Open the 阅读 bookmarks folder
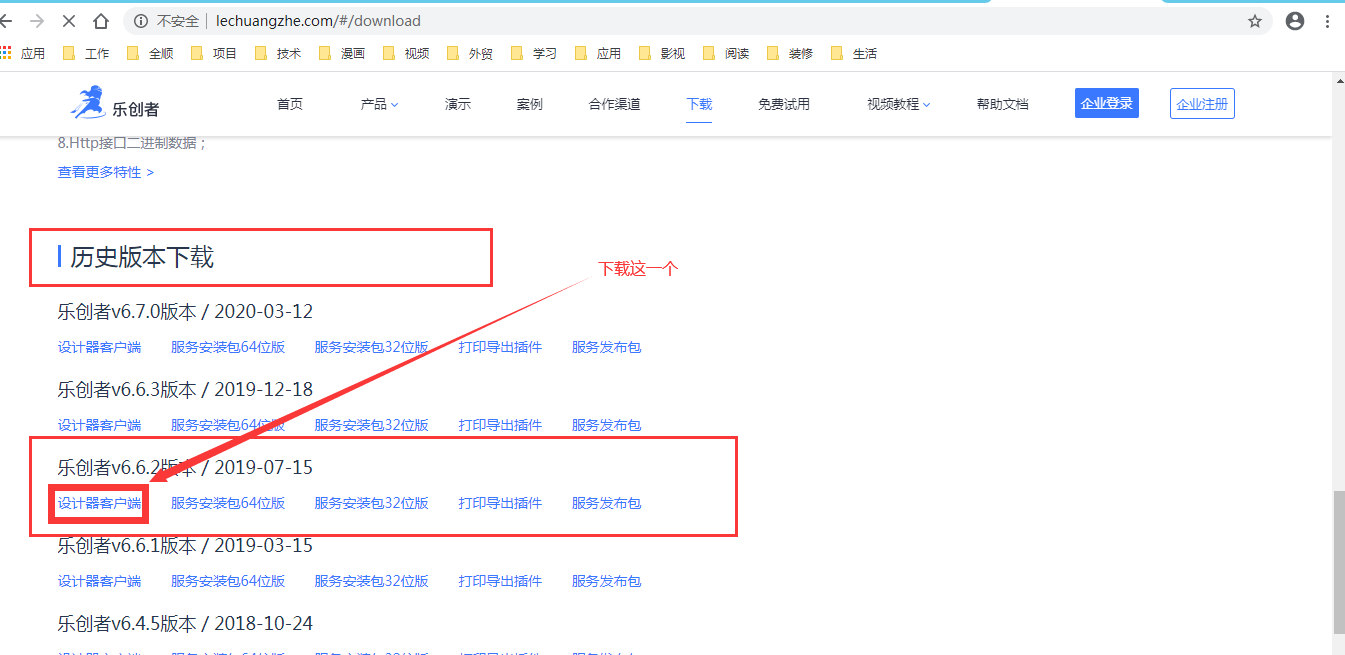 726,53
